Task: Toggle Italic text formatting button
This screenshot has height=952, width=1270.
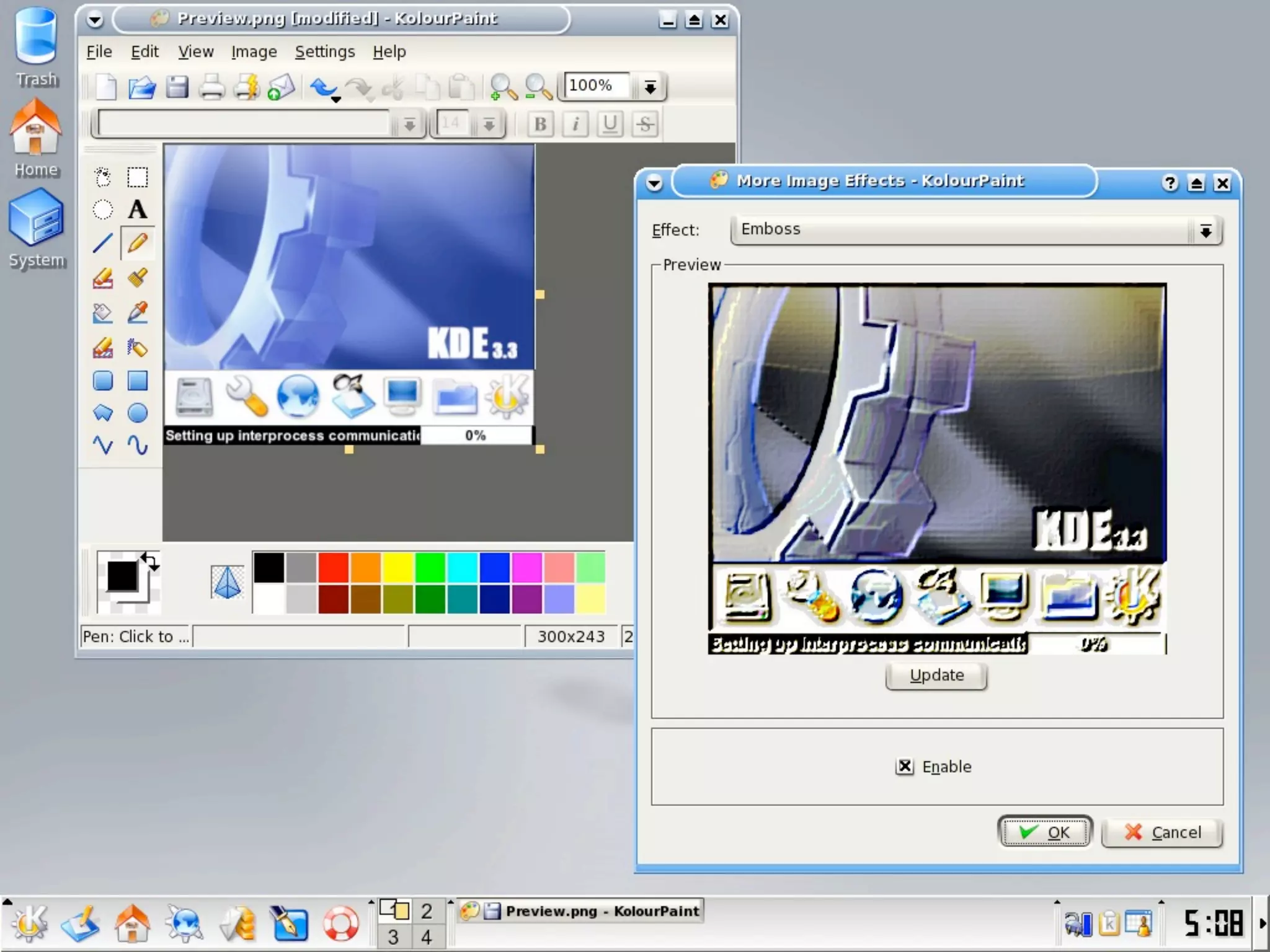Action: [x=575, y=124]
